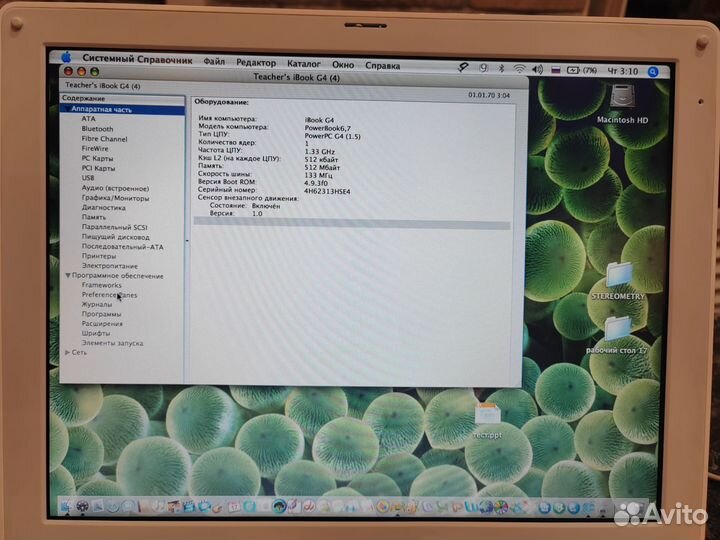This screenshot has height=540, width=720.
Task: Select Frameworks in the sidebar
Action: (x=101, y=285)
